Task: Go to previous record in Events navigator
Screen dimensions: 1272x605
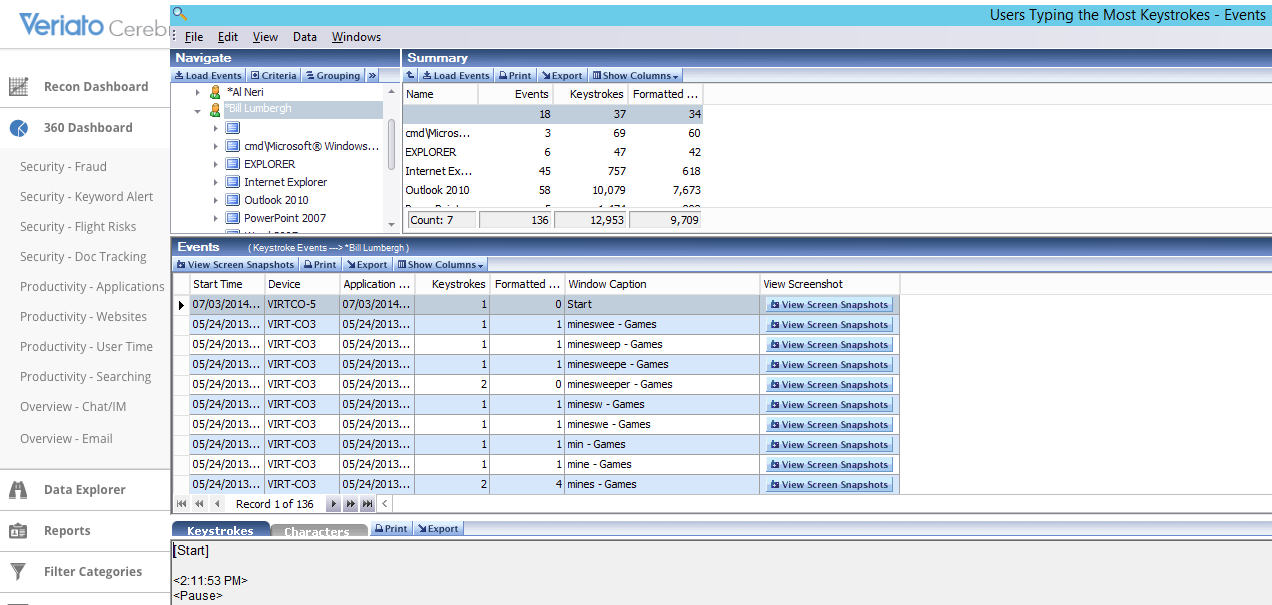Action: click(x=215, y=504)
